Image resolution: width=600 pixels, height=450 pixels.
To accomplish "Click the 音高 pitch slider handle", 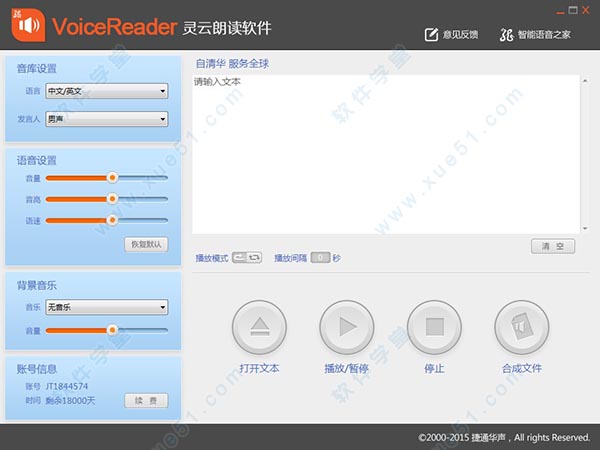I will pyautogui.click(x=112, y=199).
